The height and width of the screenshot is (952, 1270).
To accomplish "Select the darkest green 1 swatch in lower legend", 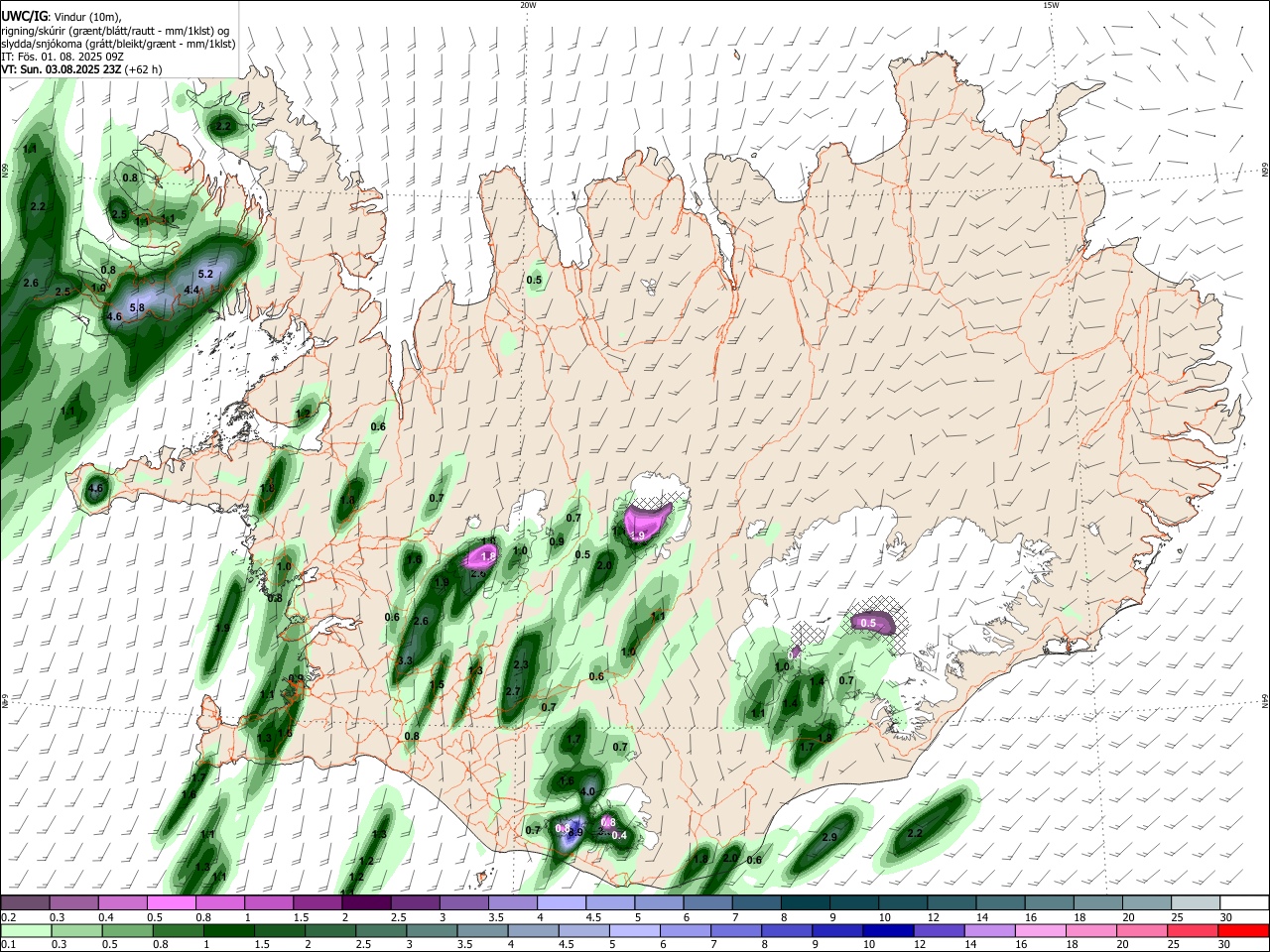I will (229, 930).
